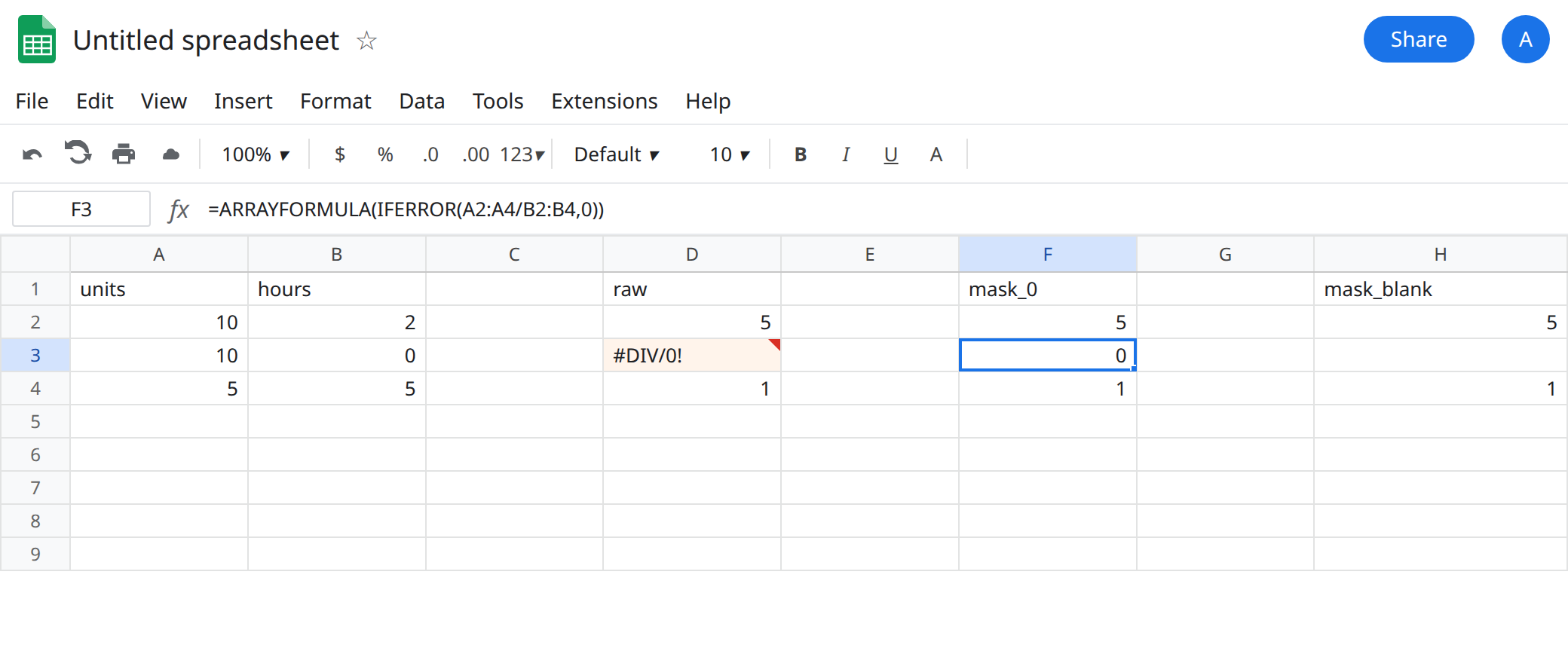Increase decimal places with the .00 icon

[476, 154]
